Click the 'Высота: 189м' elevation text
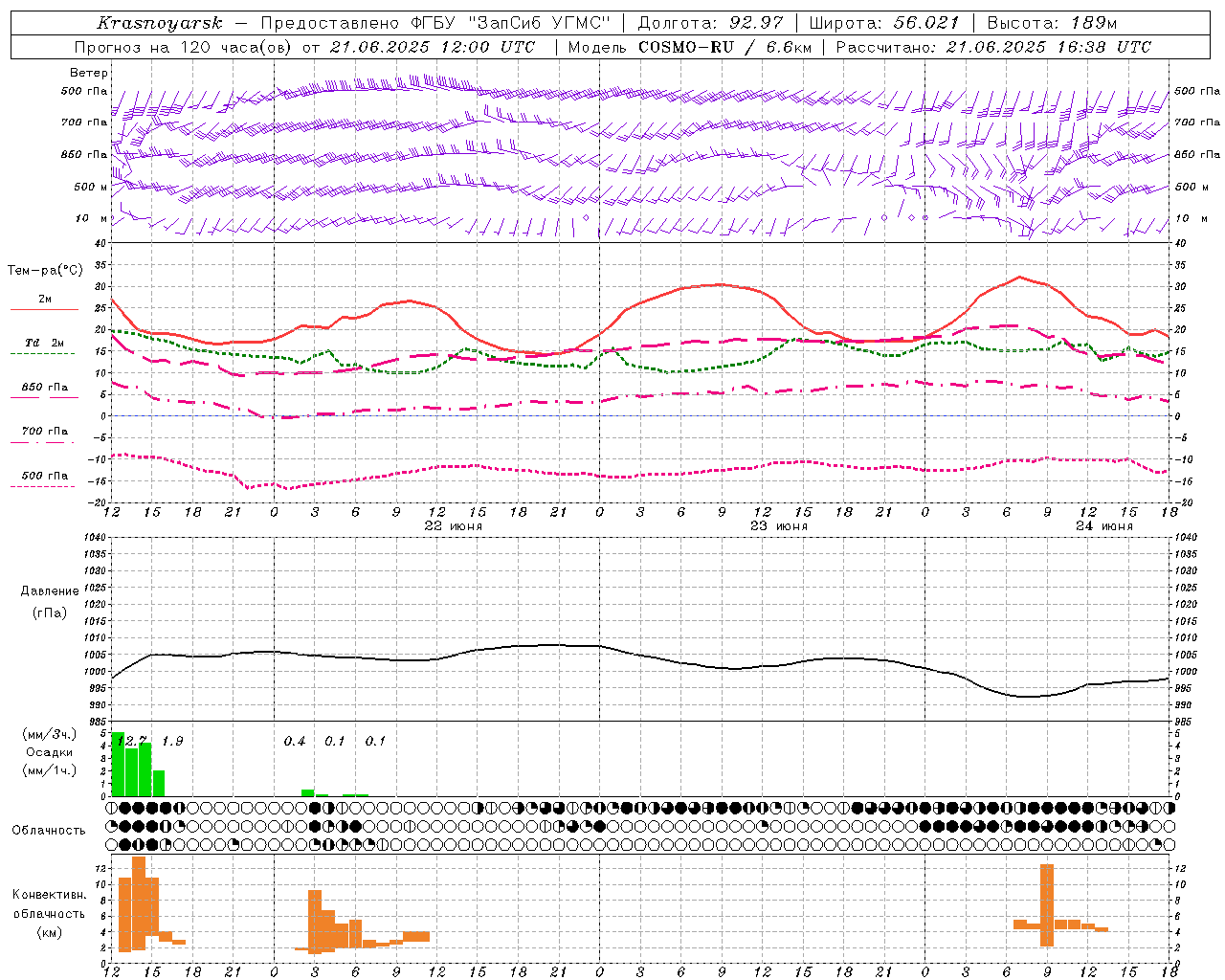1225x980 pixels. [x=1052, y=23]
